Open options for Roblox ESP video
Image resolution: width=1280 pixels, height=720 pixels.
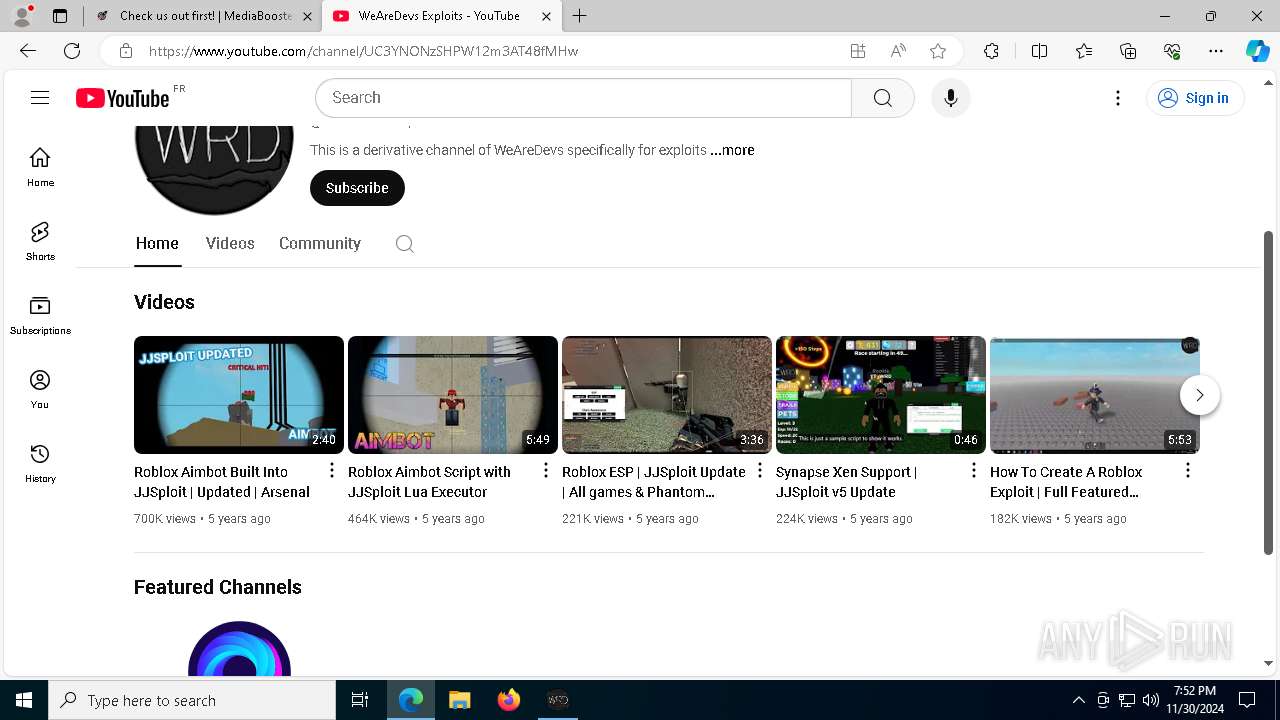tap(760, 470)
